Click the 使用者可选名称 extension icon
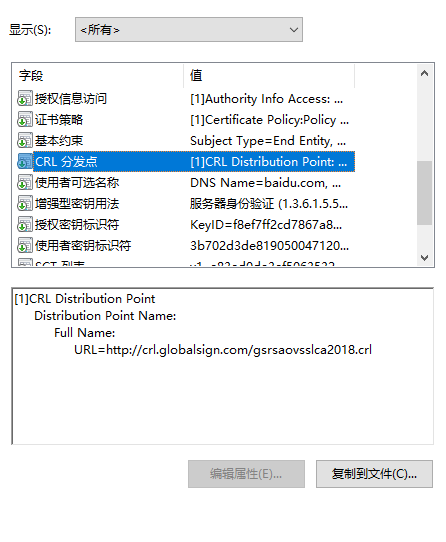446x542 pixels. 25,183
